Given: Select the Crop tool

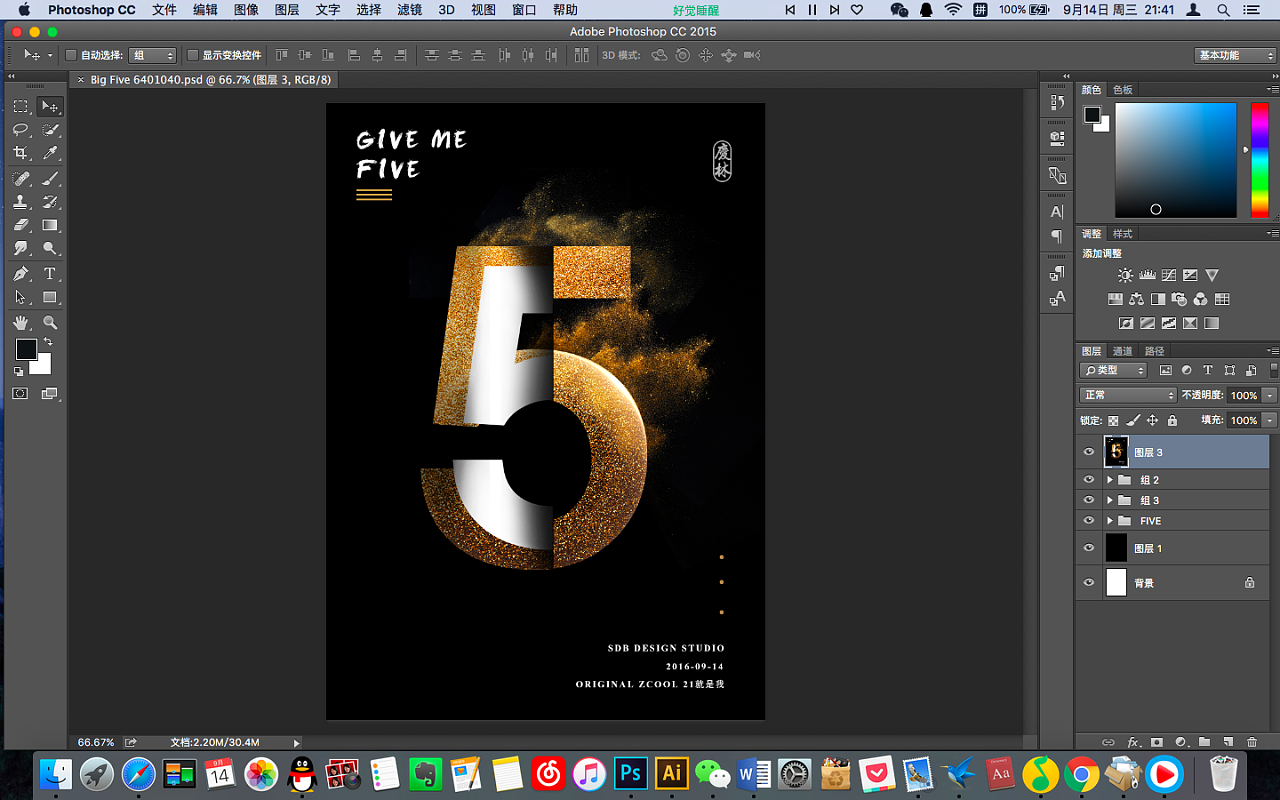Looking at the screenshot, I should (20, 153).
